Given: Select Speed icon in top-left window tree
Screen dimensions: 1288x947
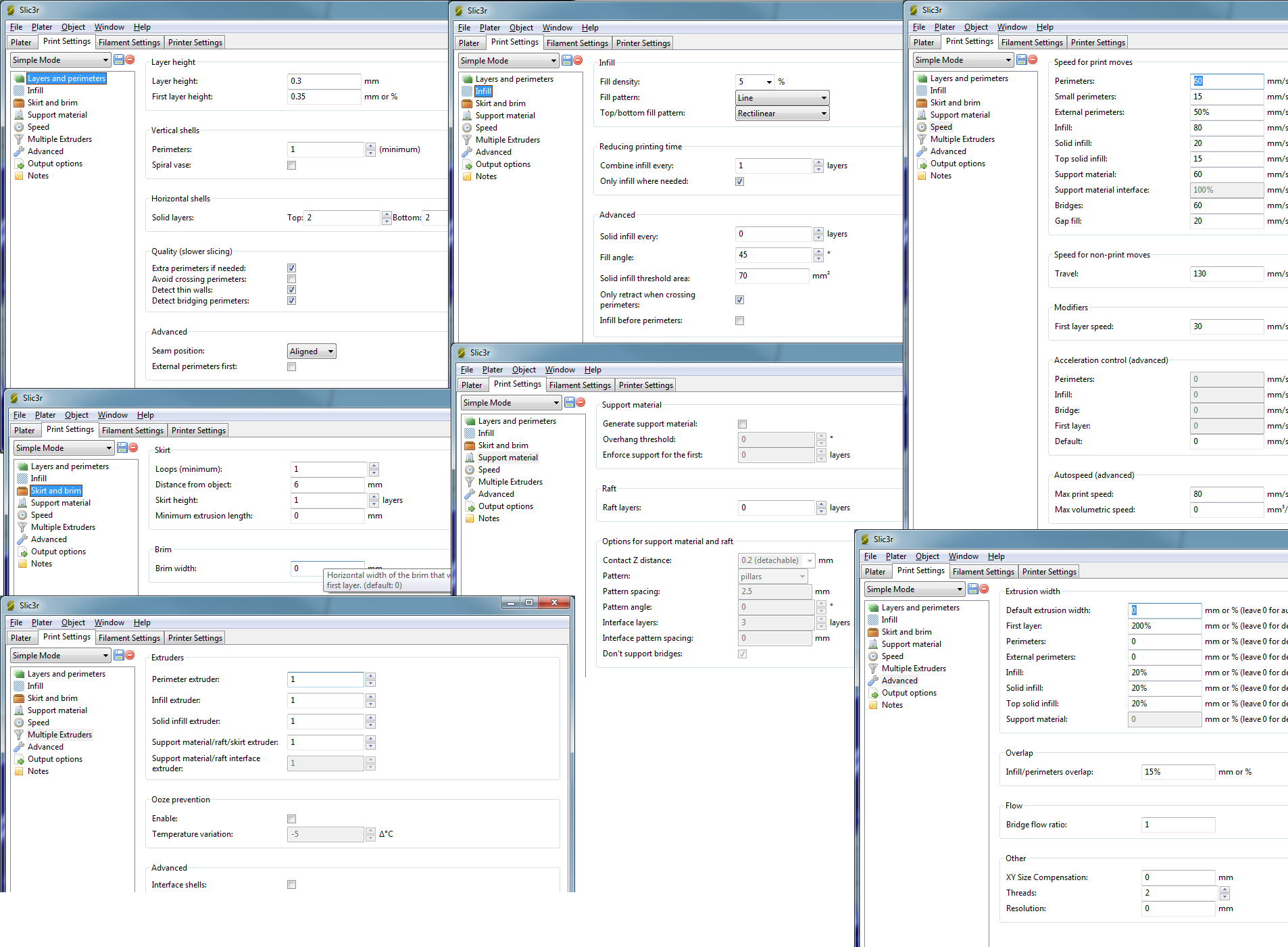Looking at the screenshot, I should click(x=19, y=127).
